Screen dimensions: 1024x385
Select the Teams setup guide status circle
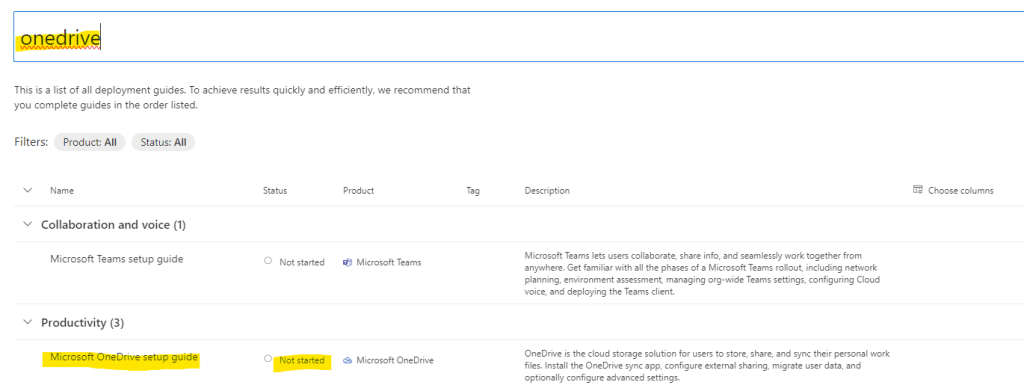[268, 261]
